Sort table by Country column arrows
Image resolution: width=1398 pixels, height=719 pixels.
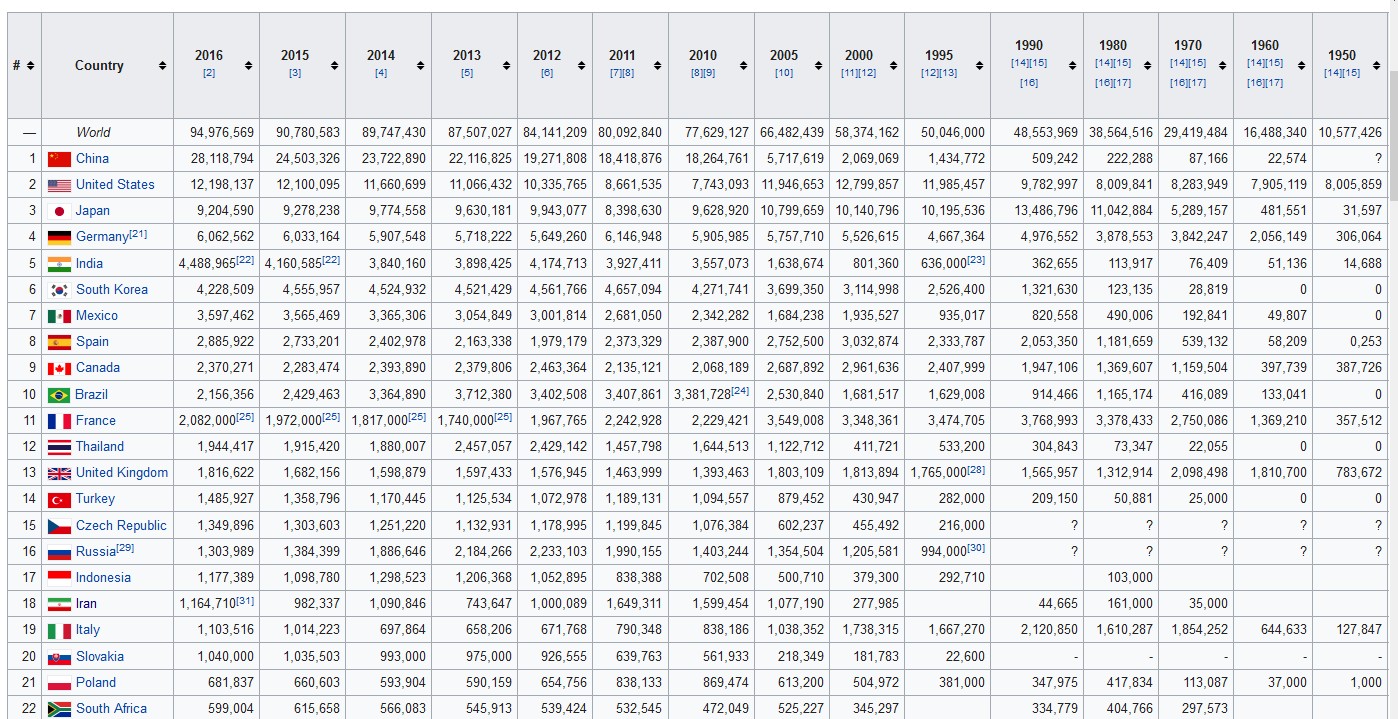(x=162, y=66)
